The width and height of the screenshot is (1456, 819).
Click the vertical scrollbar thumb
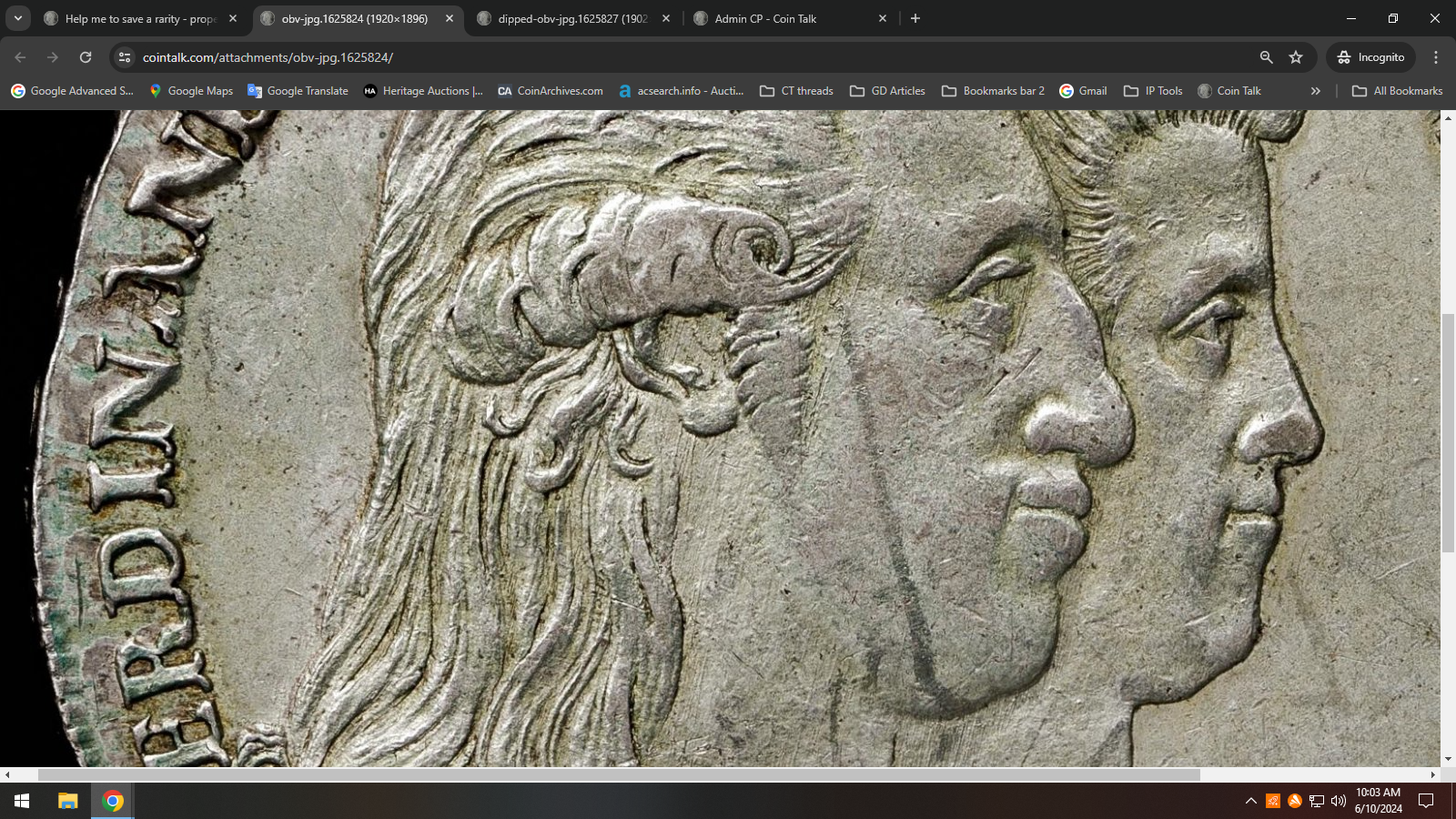point(1448,432)
